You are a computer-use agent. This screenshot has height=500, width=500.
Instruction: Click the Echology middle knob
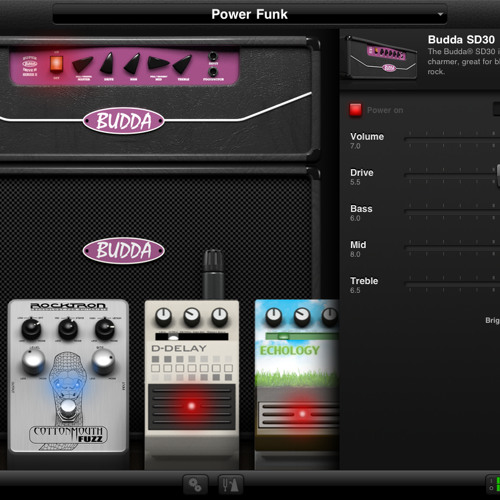[302, 317]
